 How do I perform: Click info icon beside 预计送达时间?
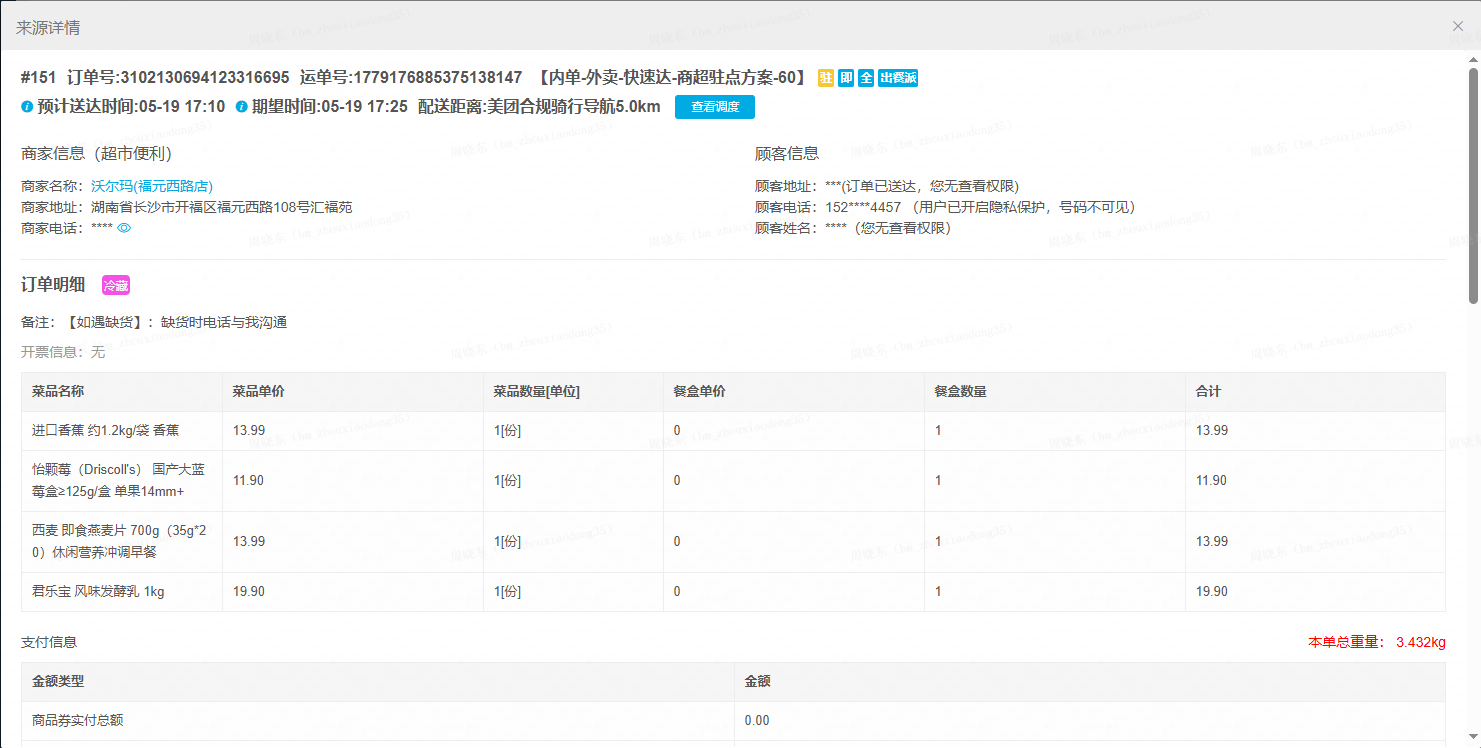(27, 107)
